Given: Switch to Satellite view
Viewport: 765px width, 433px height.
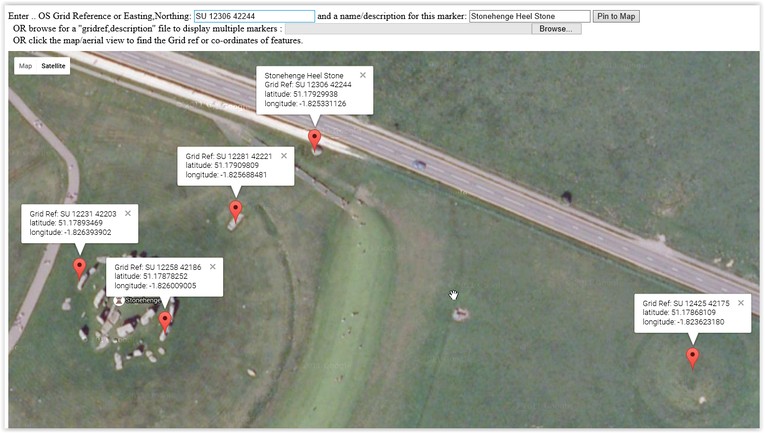Looking at the screenshot, I should (53, 66).
